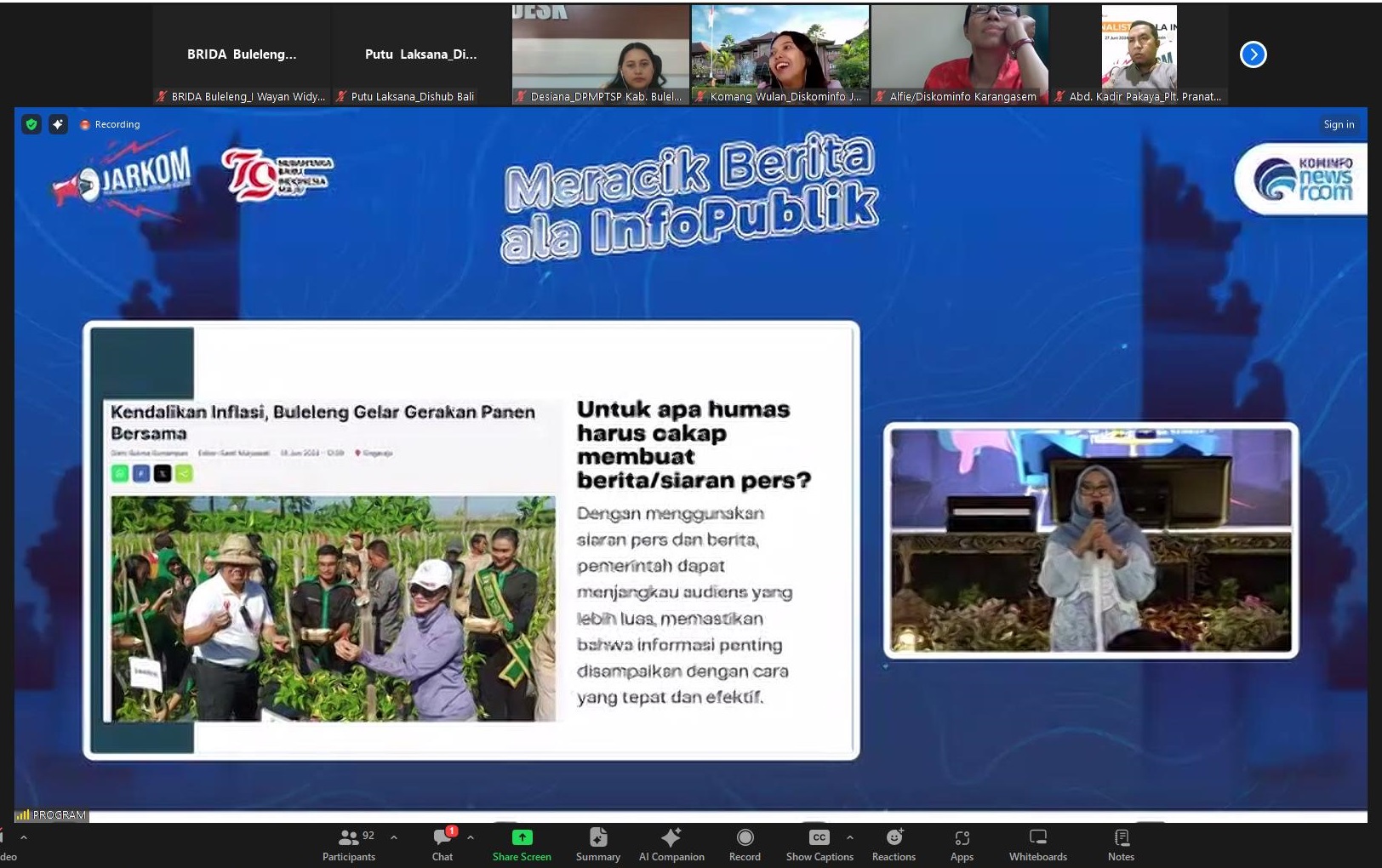
Task: Open the Chat panel
Action: pos(443,845)
